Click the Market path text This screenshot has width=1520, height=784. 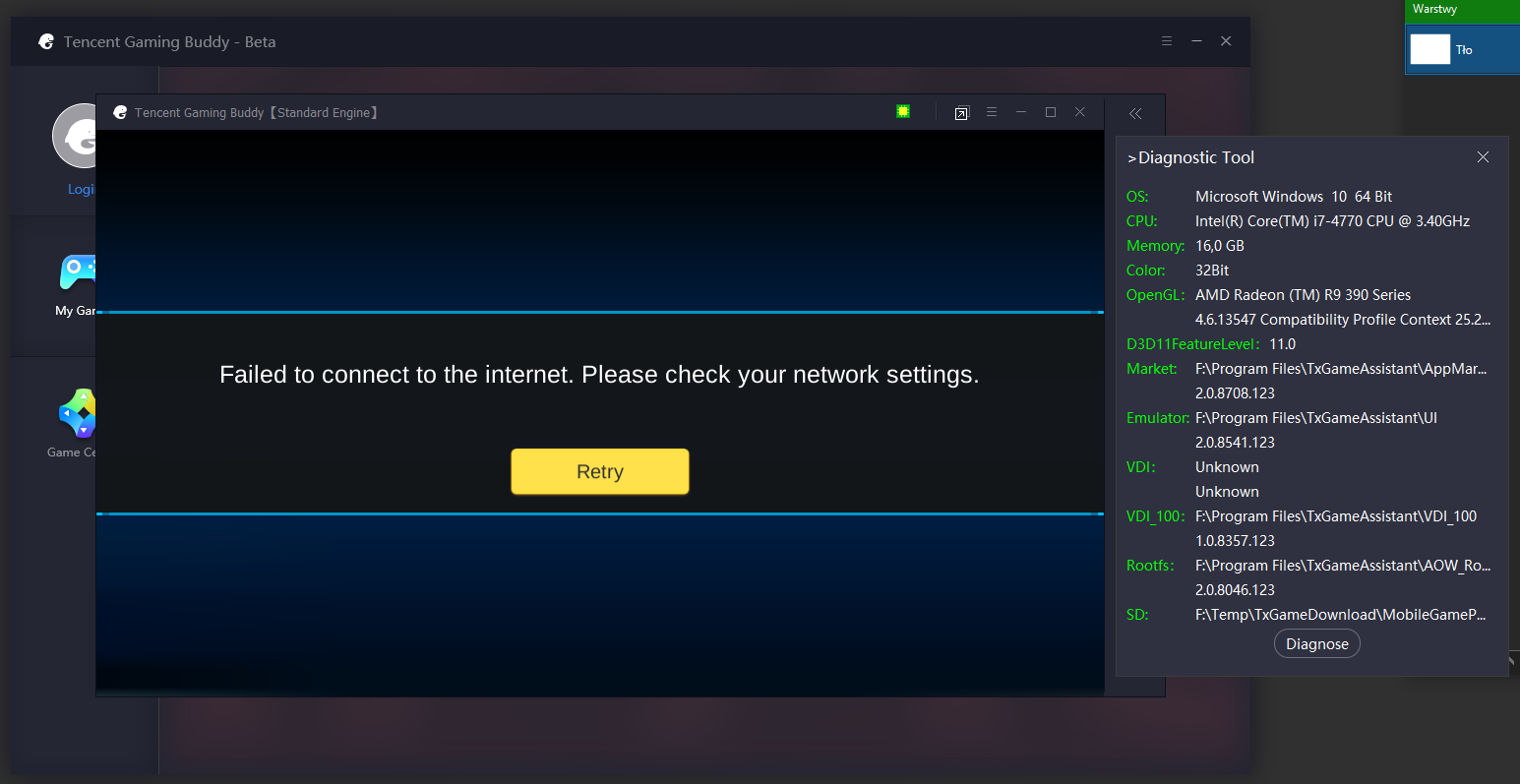pos(1341,369)
